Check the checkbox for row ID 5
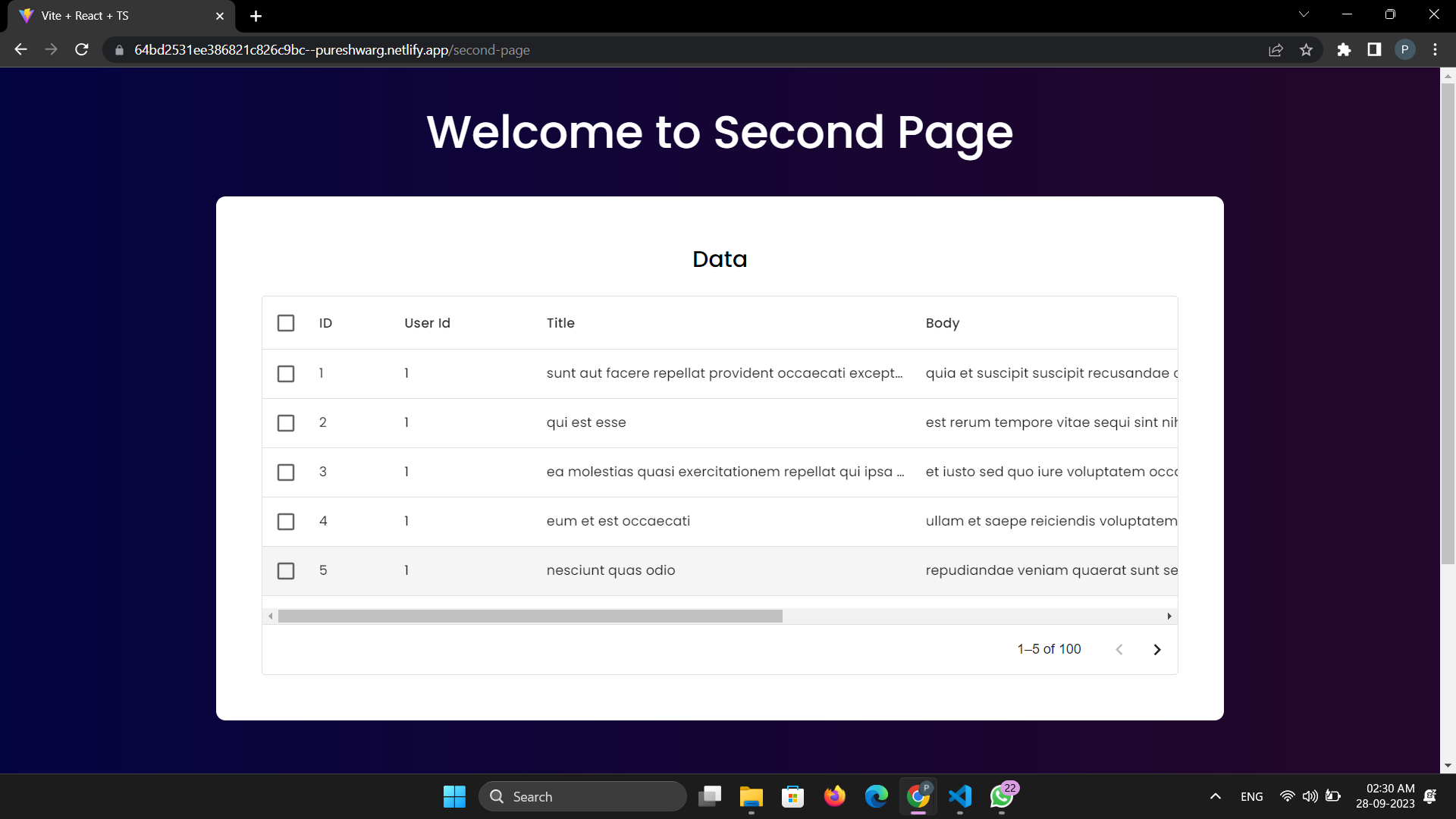The width and height of the screenshot is (1456, 819). (286, 570)
